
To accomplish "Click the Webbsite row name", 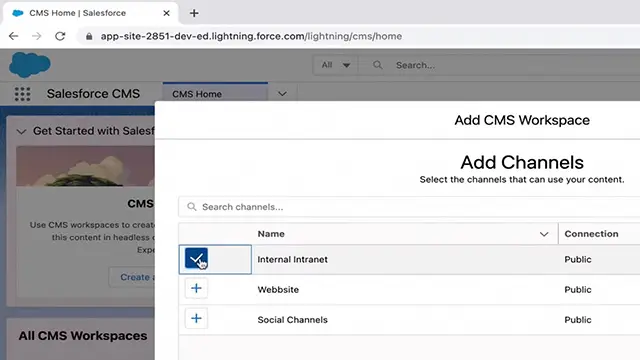I will 278,290.
